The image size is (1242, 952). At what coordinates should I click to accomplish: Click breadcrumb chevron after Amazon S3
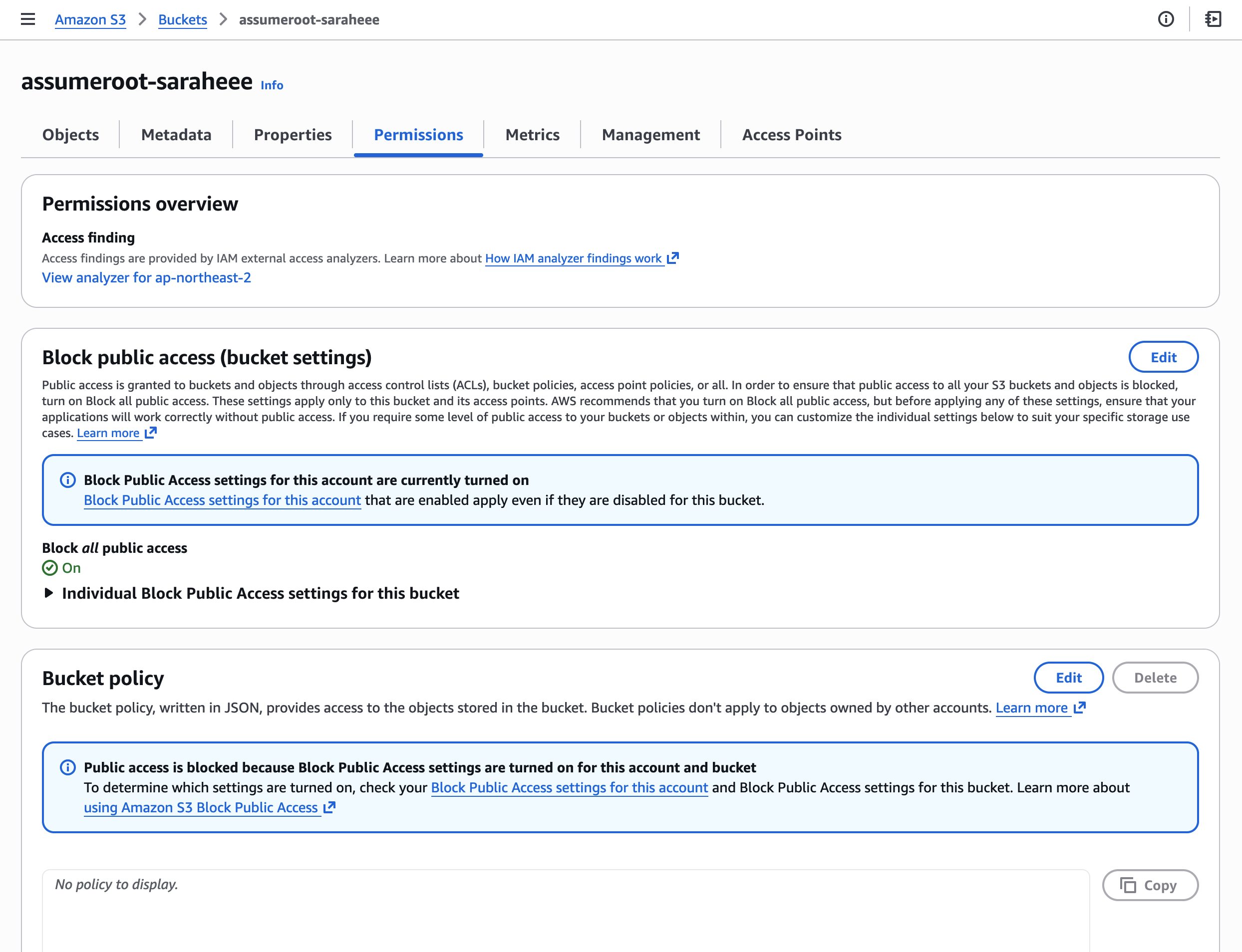click(142, 19)
